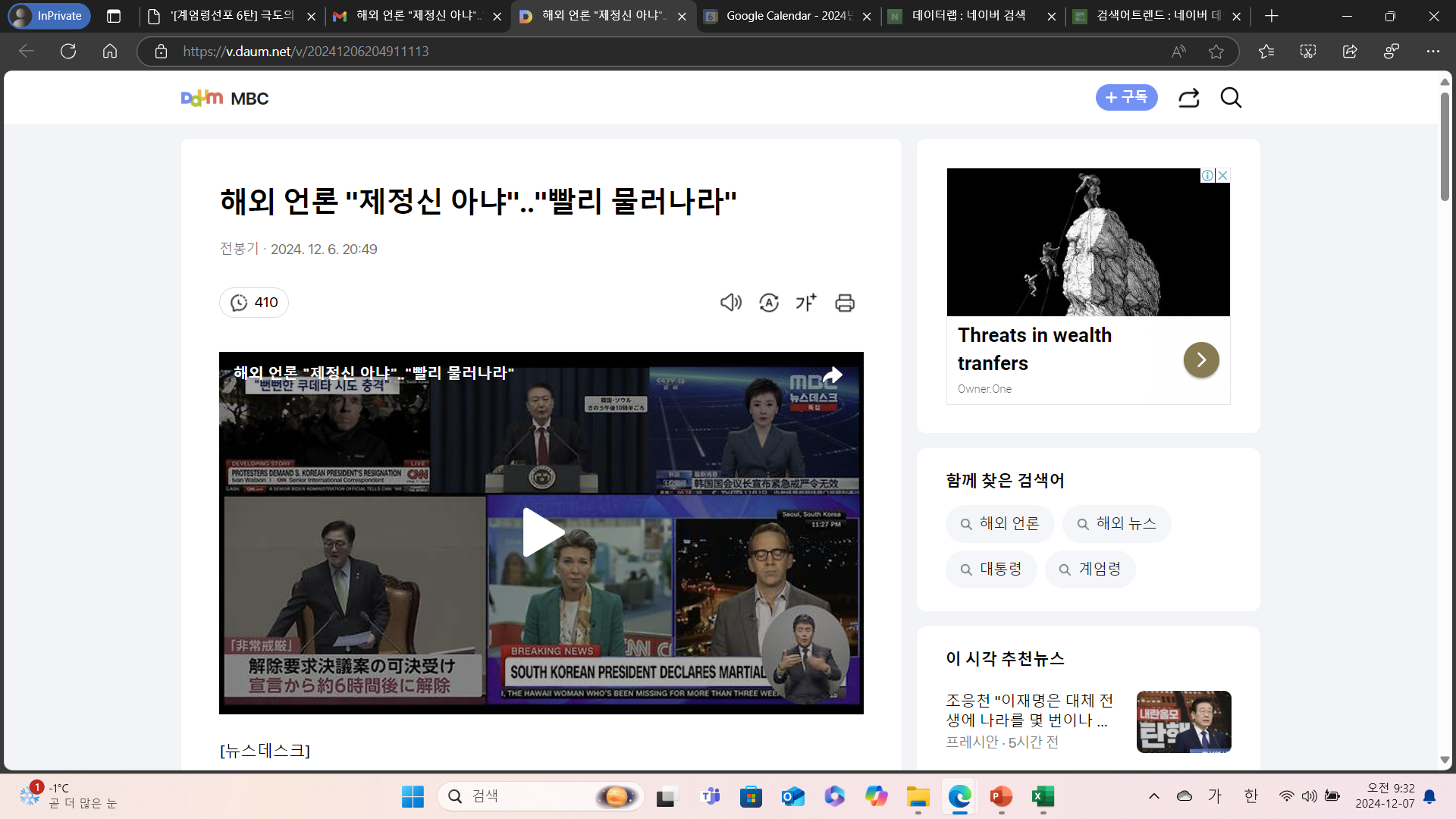Viewport: 1456px width, 819px height.
Task: Play the MBC news video
Action: click(x=541, y=532)
